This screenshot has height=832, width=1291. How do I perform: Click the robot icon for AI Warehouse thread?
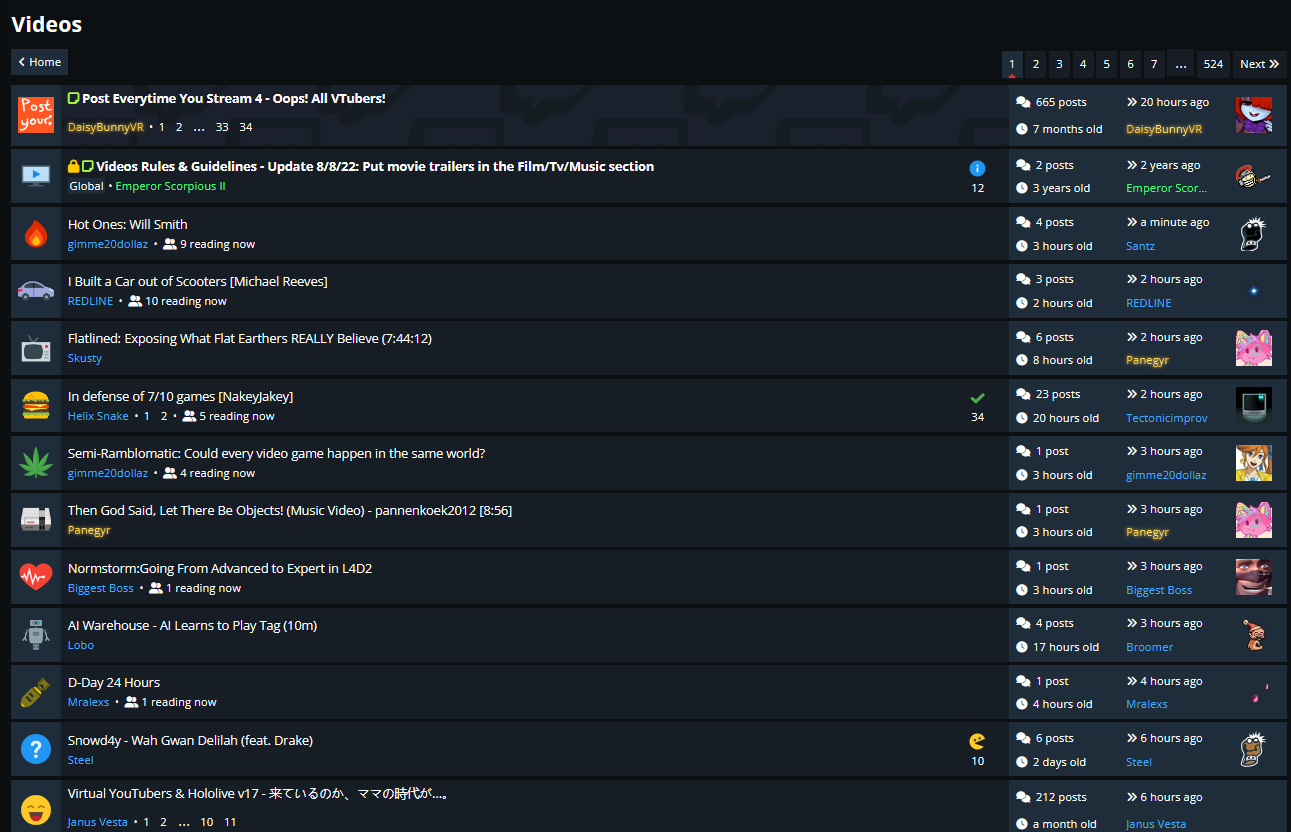pyautogui.click(x=36, y=635)
